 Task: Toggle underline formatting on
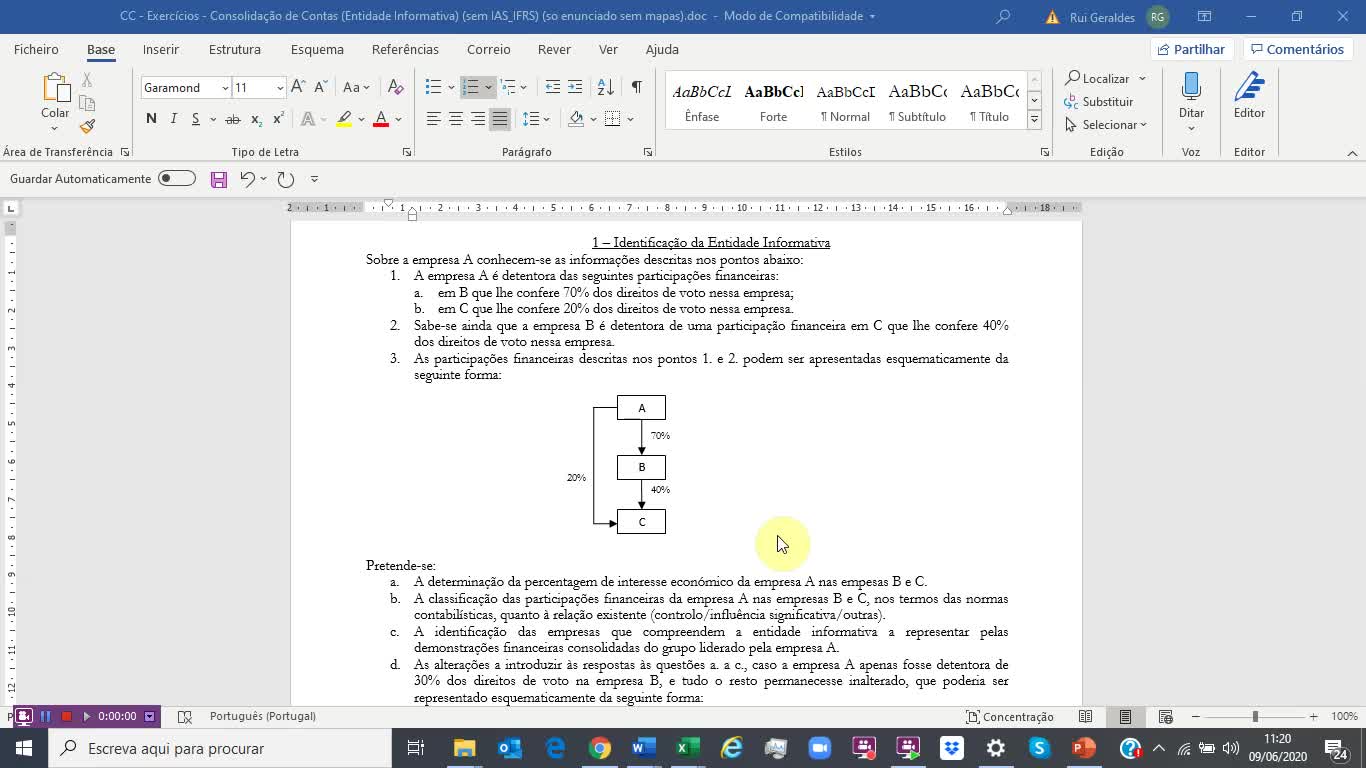tap(193, 118)
